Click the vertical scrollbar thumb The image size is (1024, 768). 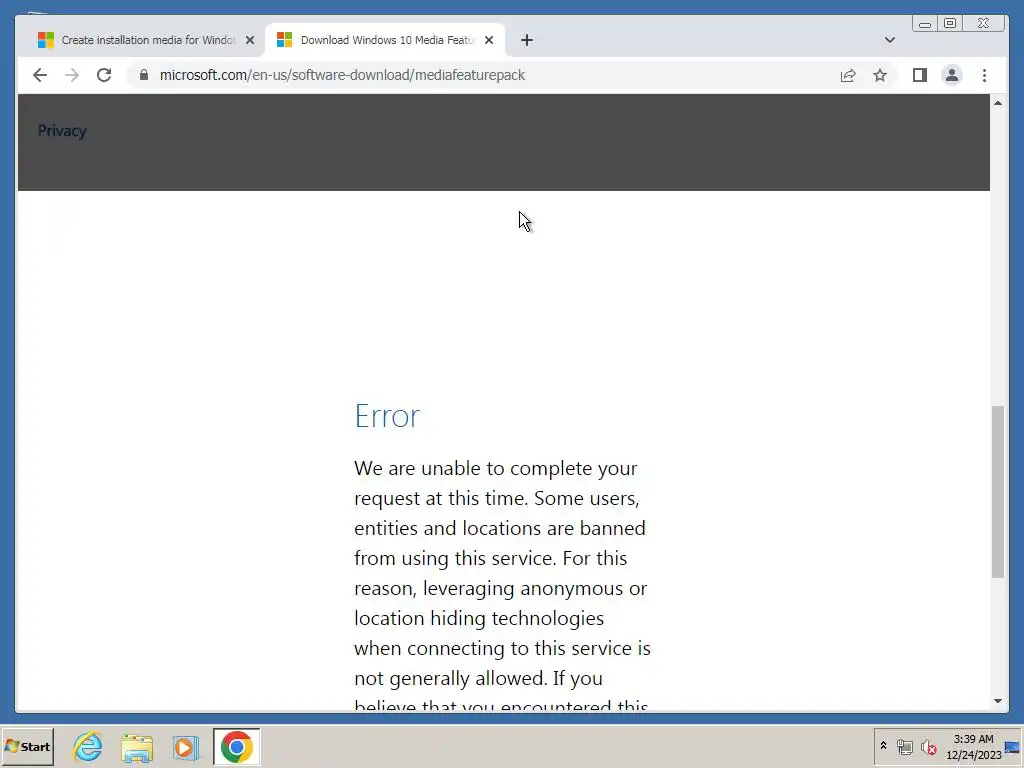tap(997, 492)
